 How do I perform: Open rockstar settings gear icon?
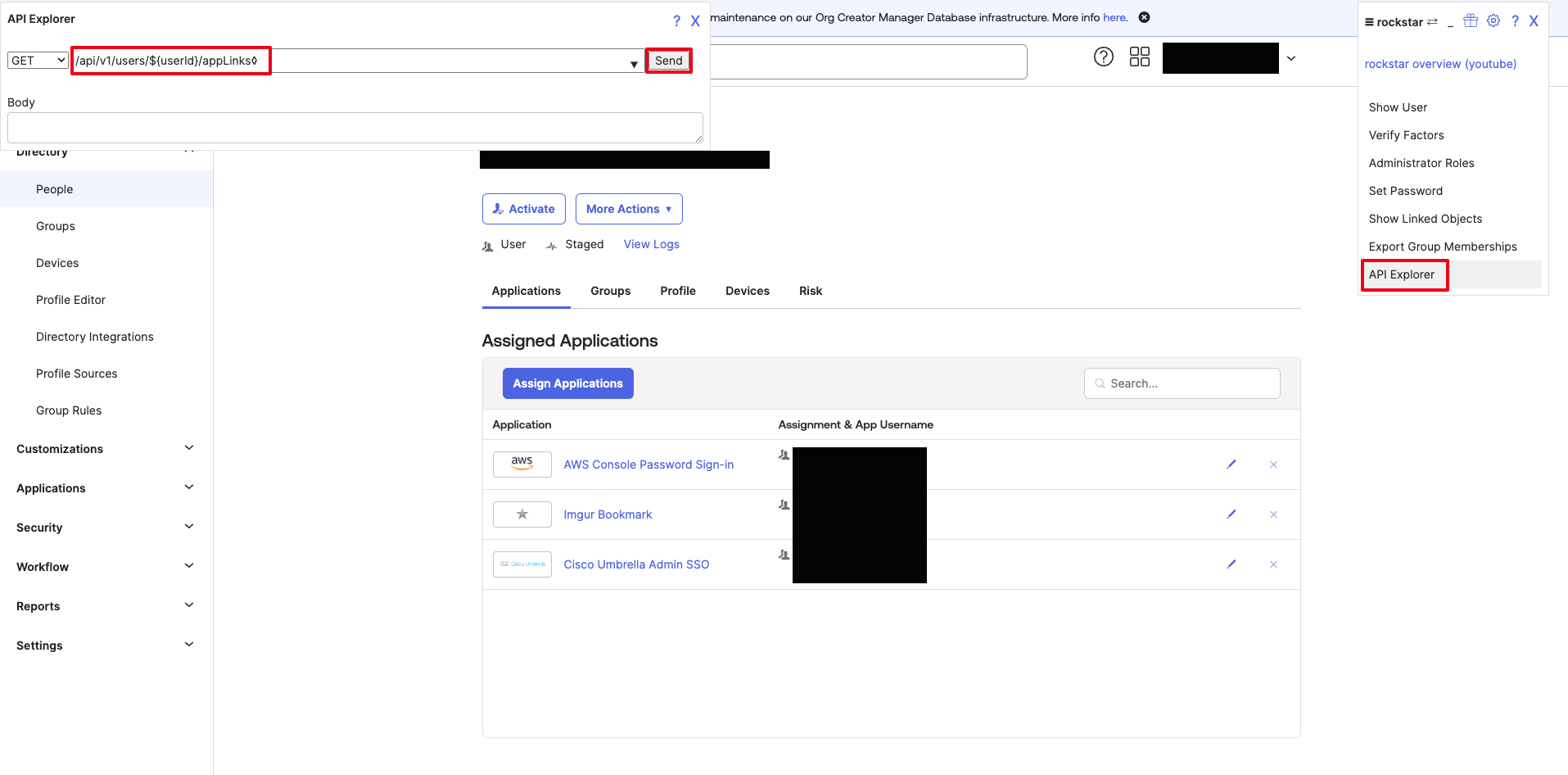coord(1493,21)
